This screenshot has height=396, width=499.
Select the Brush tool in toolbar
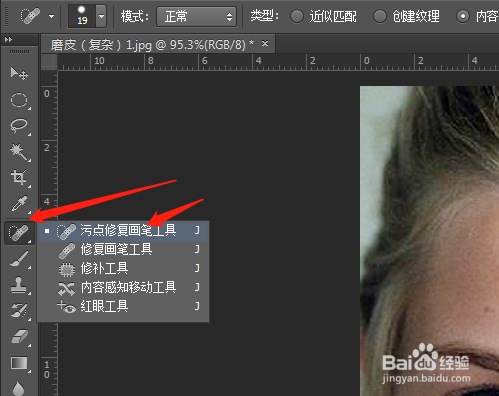[19, 259]
